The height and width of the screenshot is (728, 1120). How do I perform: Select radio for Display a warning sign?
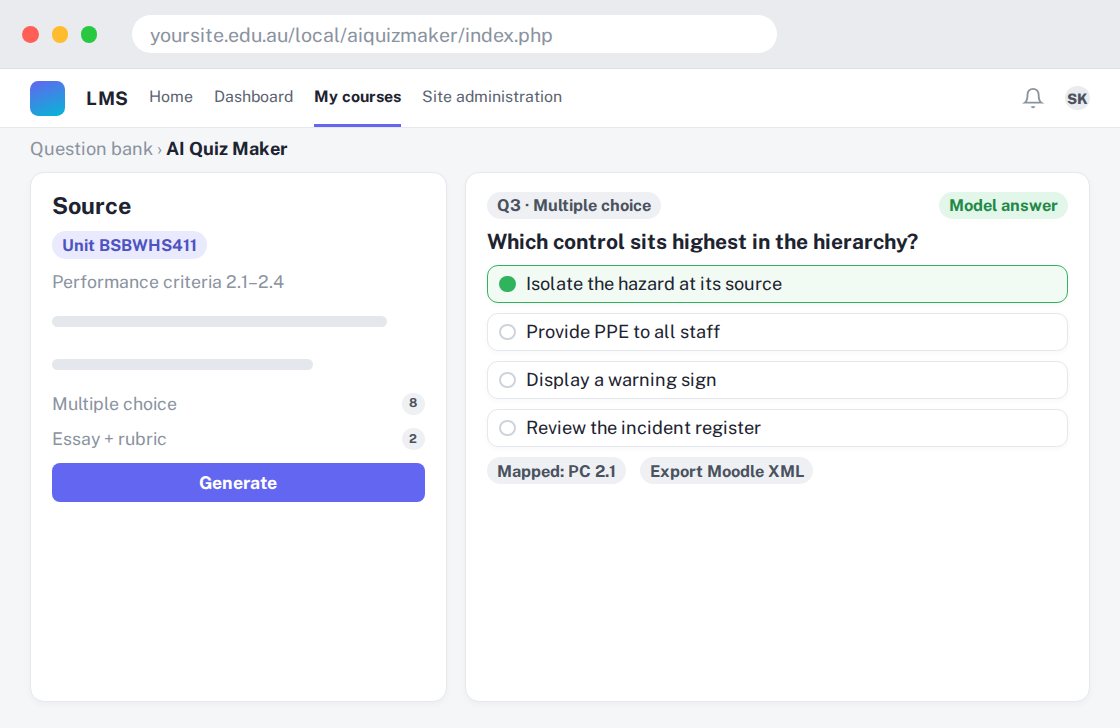[x=507, y=380]
